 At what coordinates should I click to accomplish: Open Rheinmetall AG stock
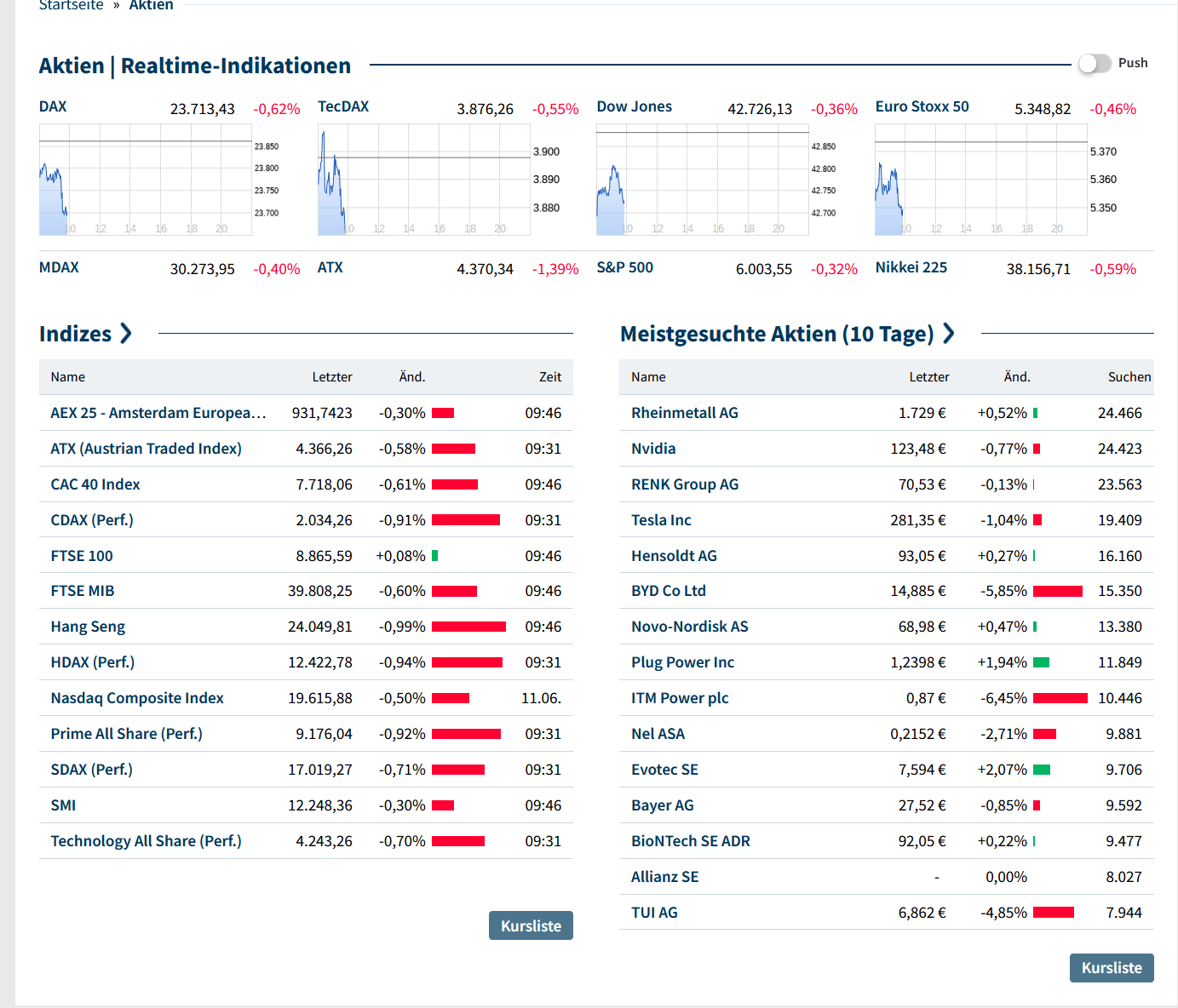click(x=685, y=413)
